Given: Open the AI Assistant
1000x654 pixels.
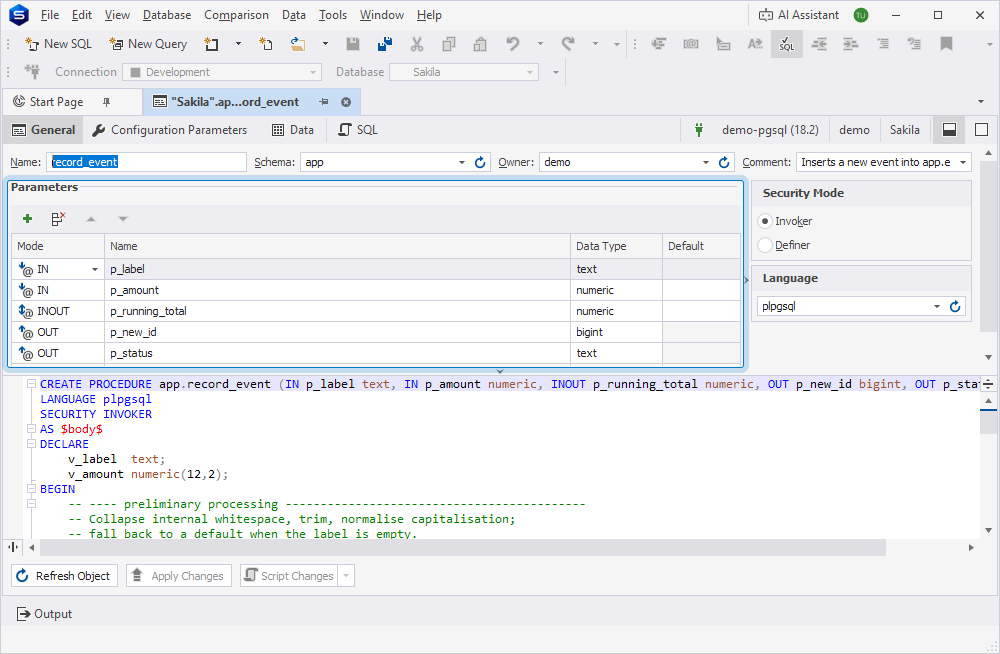Looking at the screenshot, I should (798, 15).
